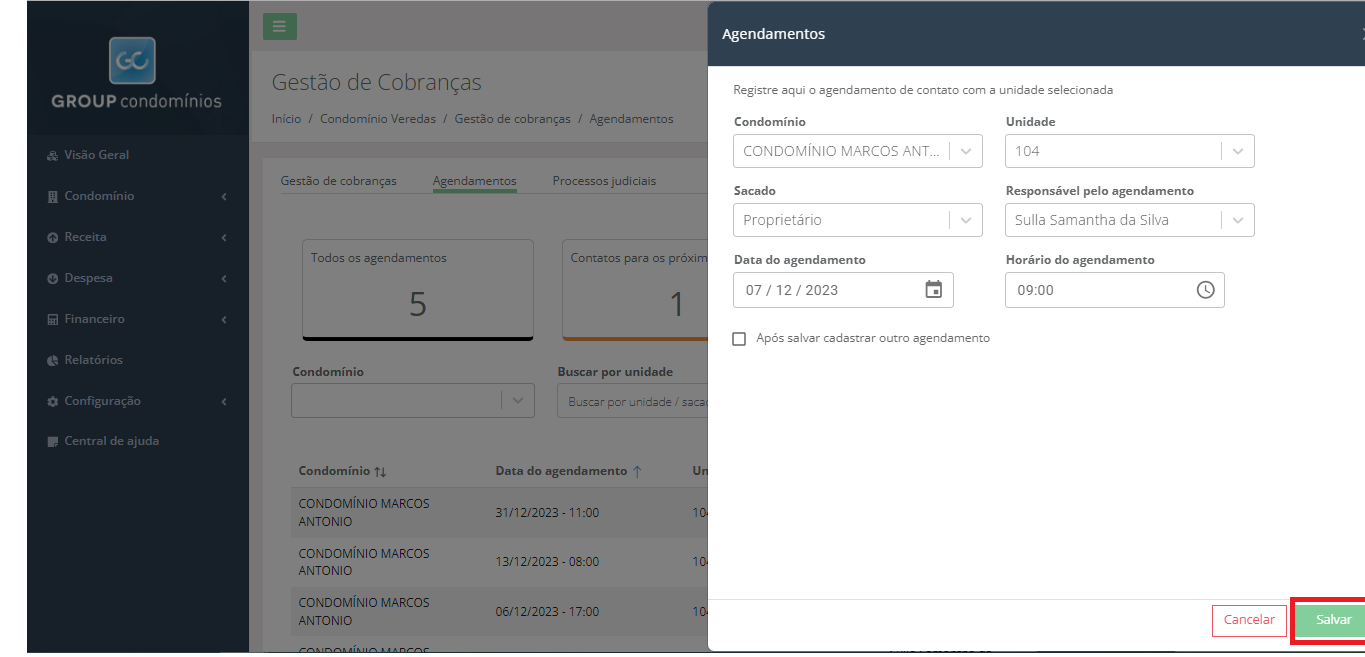Click the Horário do agendamento time field
The height and width of the screenshot is (657, 1365).
(1115, 290)
